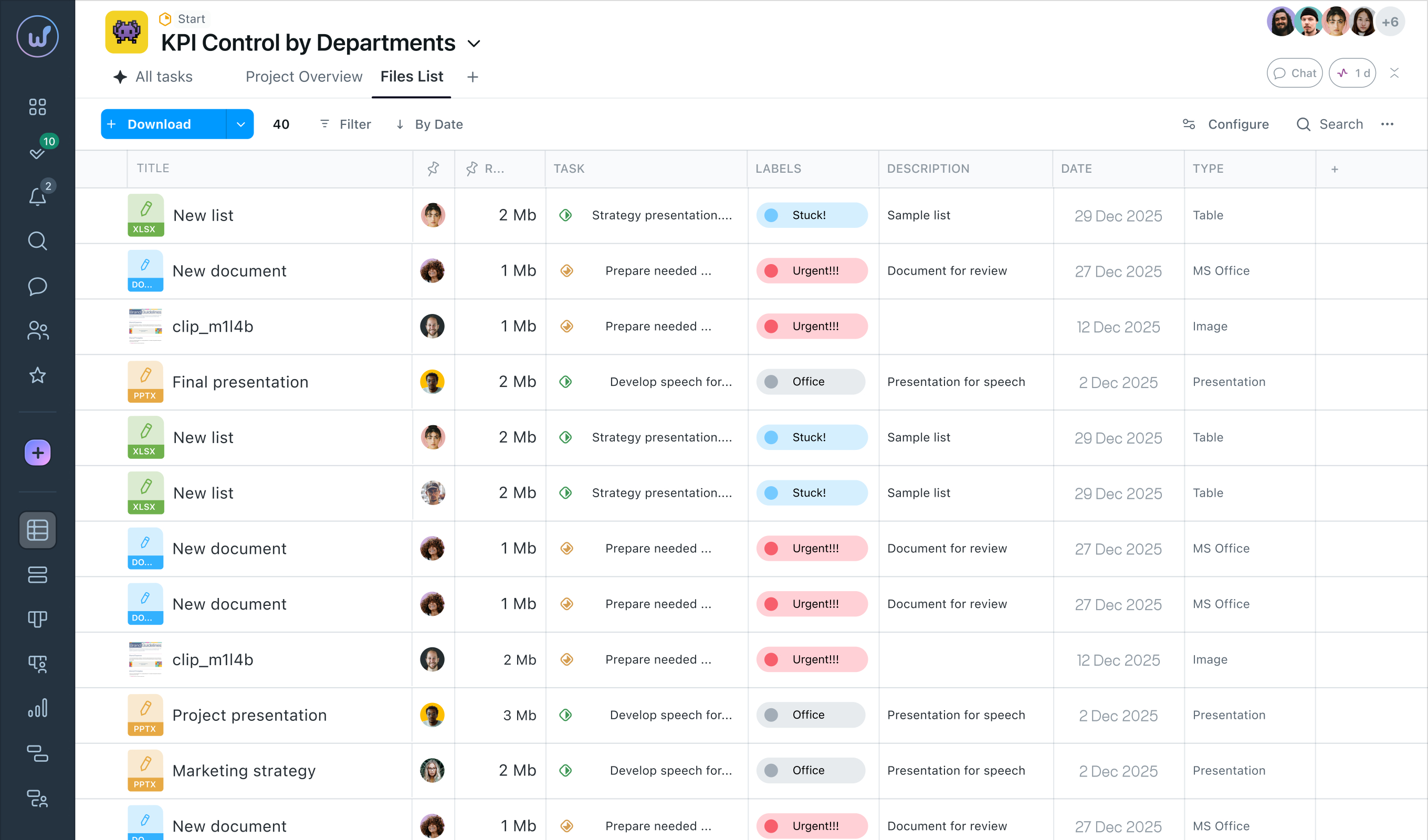
Task: Expand the KPI Control by Departments title chevron
Action: click(x=474, y=44)
